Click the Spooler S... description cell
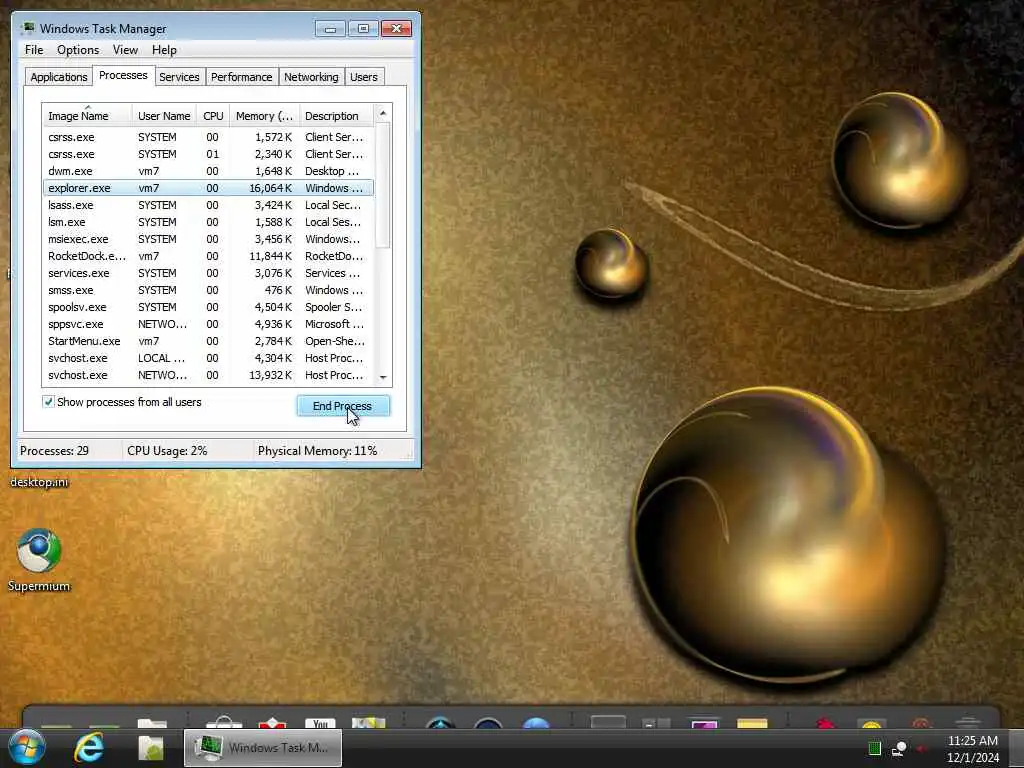This screenshot has height=768, width=1024. 334,307
